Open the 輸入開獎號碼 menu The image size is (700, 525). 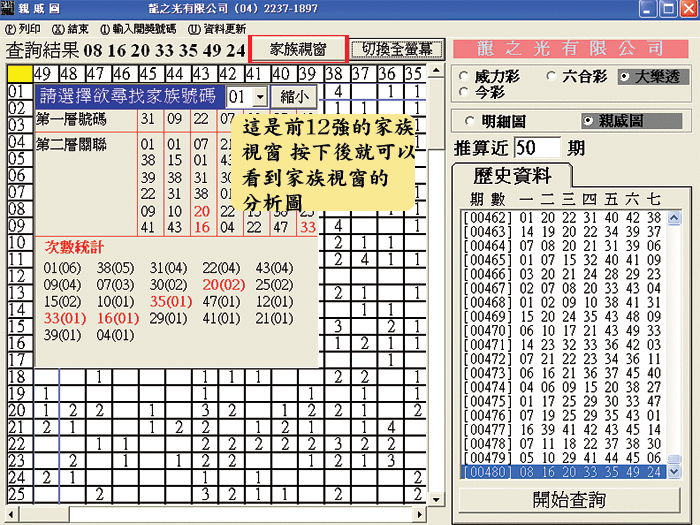tap(138, 29)
